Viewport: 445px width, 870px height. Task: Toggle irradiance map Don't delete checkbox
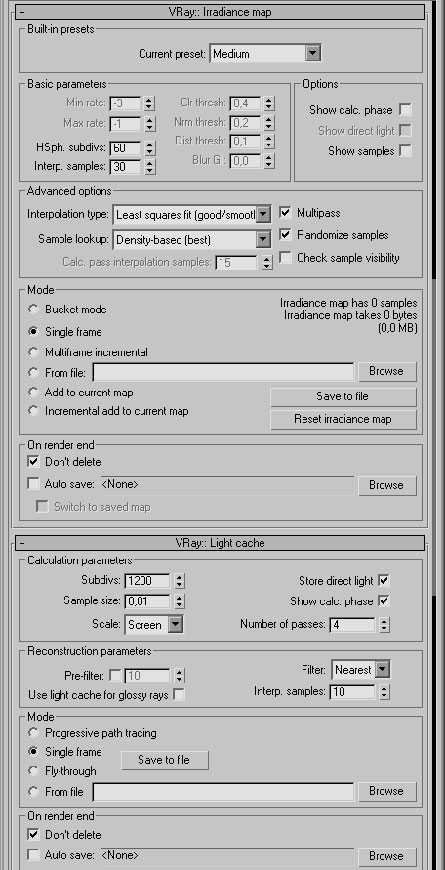click(33, 461)
